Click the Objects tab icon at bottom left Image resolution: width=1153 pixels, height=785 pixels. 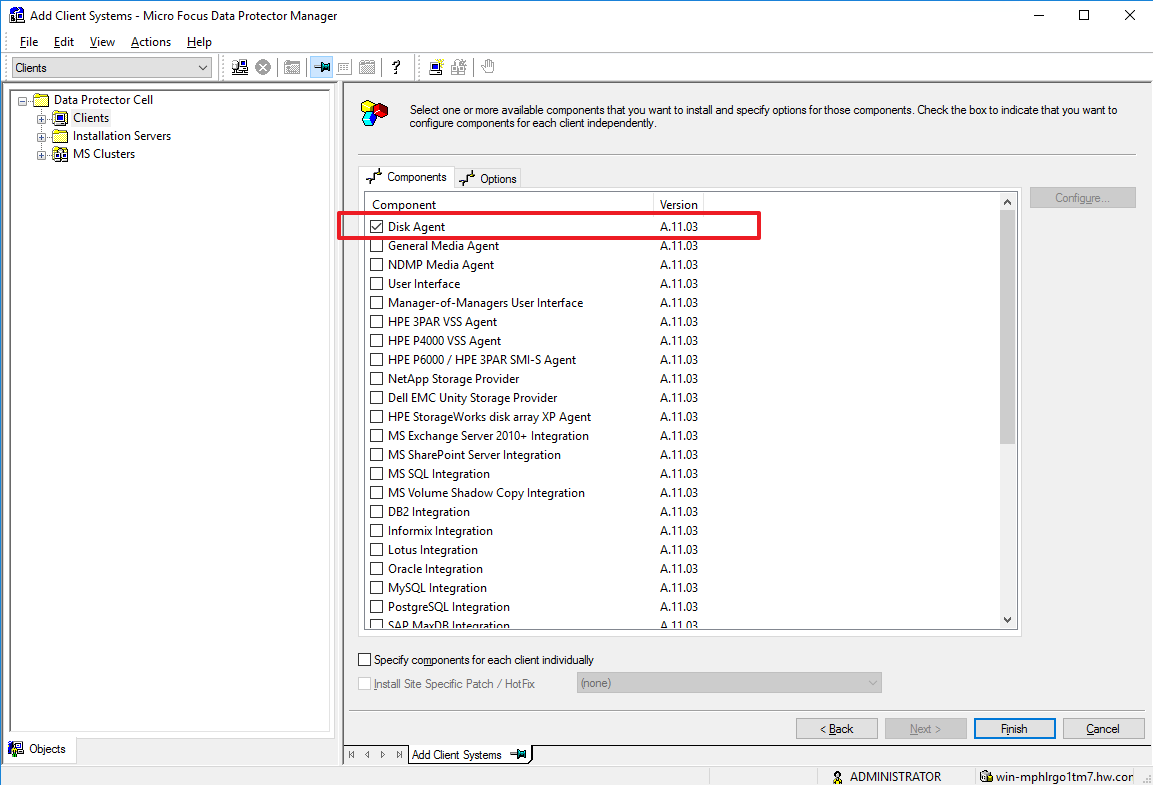(15, 748)
